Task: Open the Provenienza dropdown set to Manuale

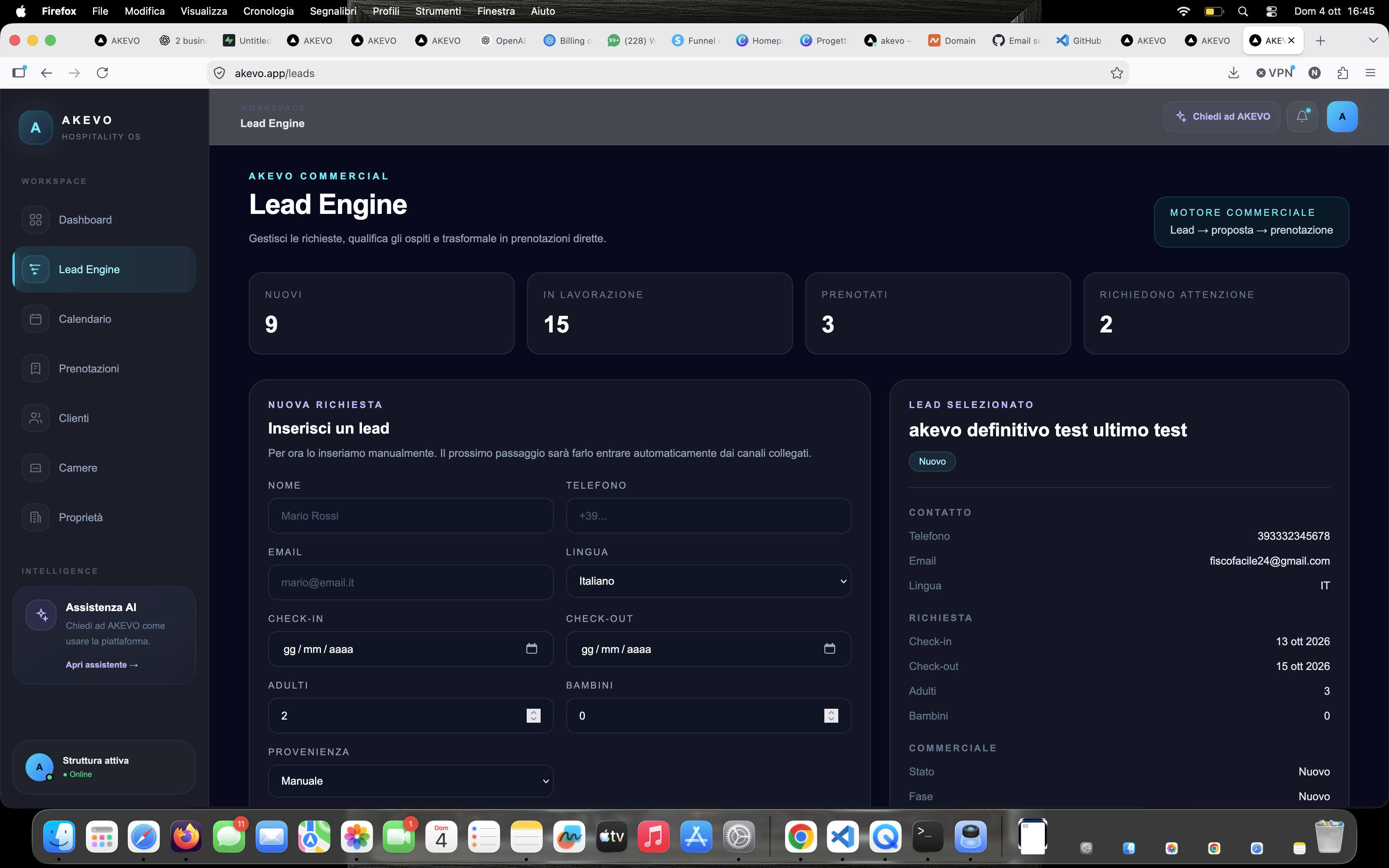Action: tap(410, 781)
